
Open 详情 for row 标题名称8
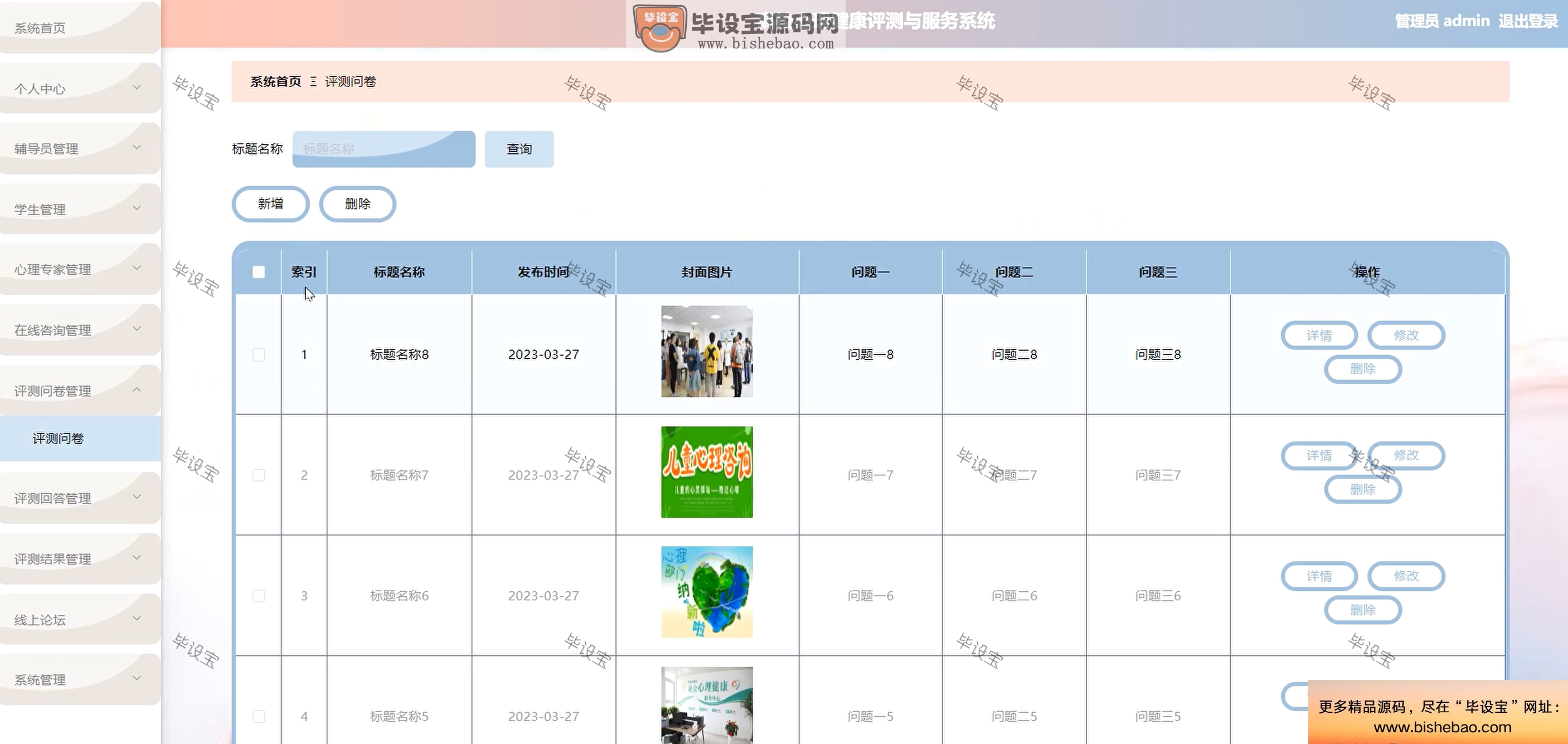click(x=1319, y=335)
